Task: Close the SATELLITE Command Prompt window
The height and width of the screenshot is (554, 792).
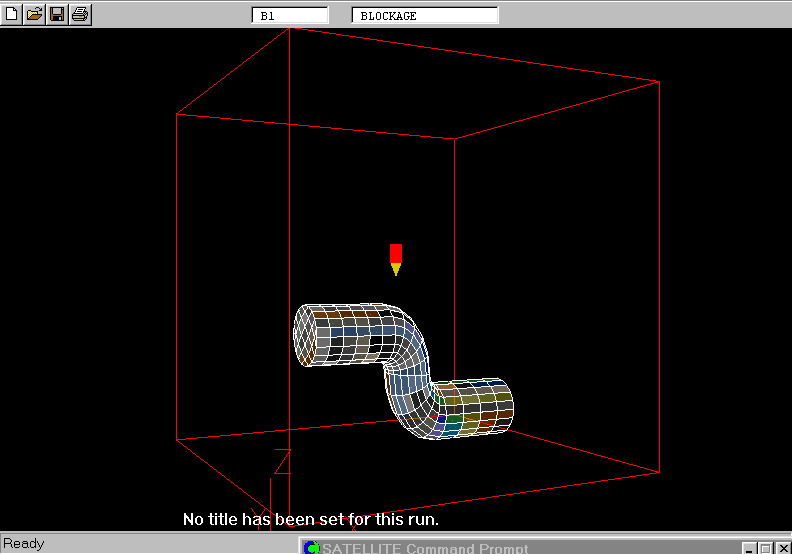Action: [781, 548]
